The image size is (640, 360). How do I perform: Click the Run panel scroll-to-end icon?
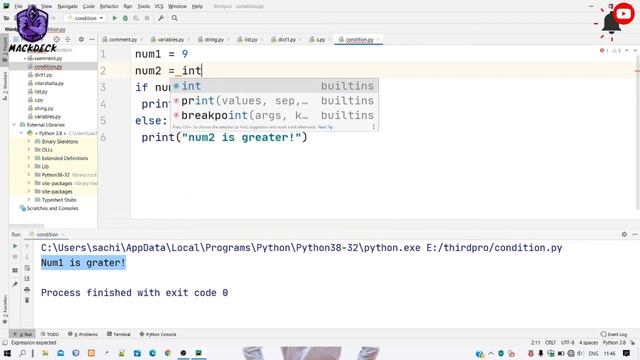(x=27, y=278)
